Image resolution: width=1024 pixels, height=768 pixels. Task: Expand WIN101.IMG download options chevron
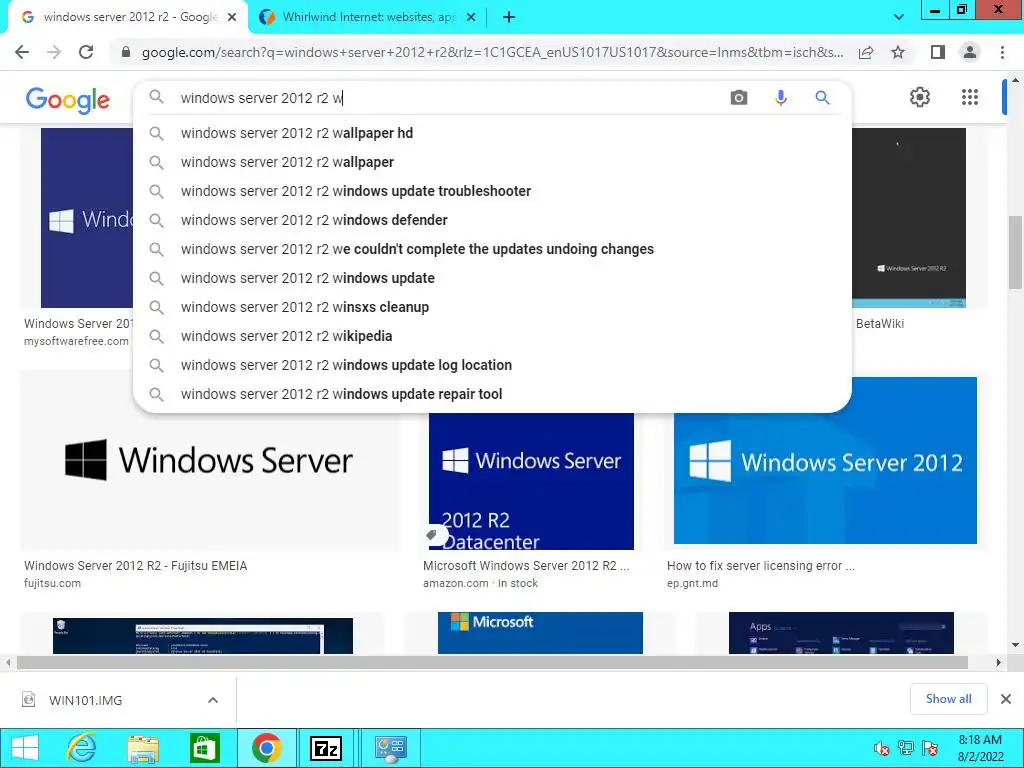213,700
